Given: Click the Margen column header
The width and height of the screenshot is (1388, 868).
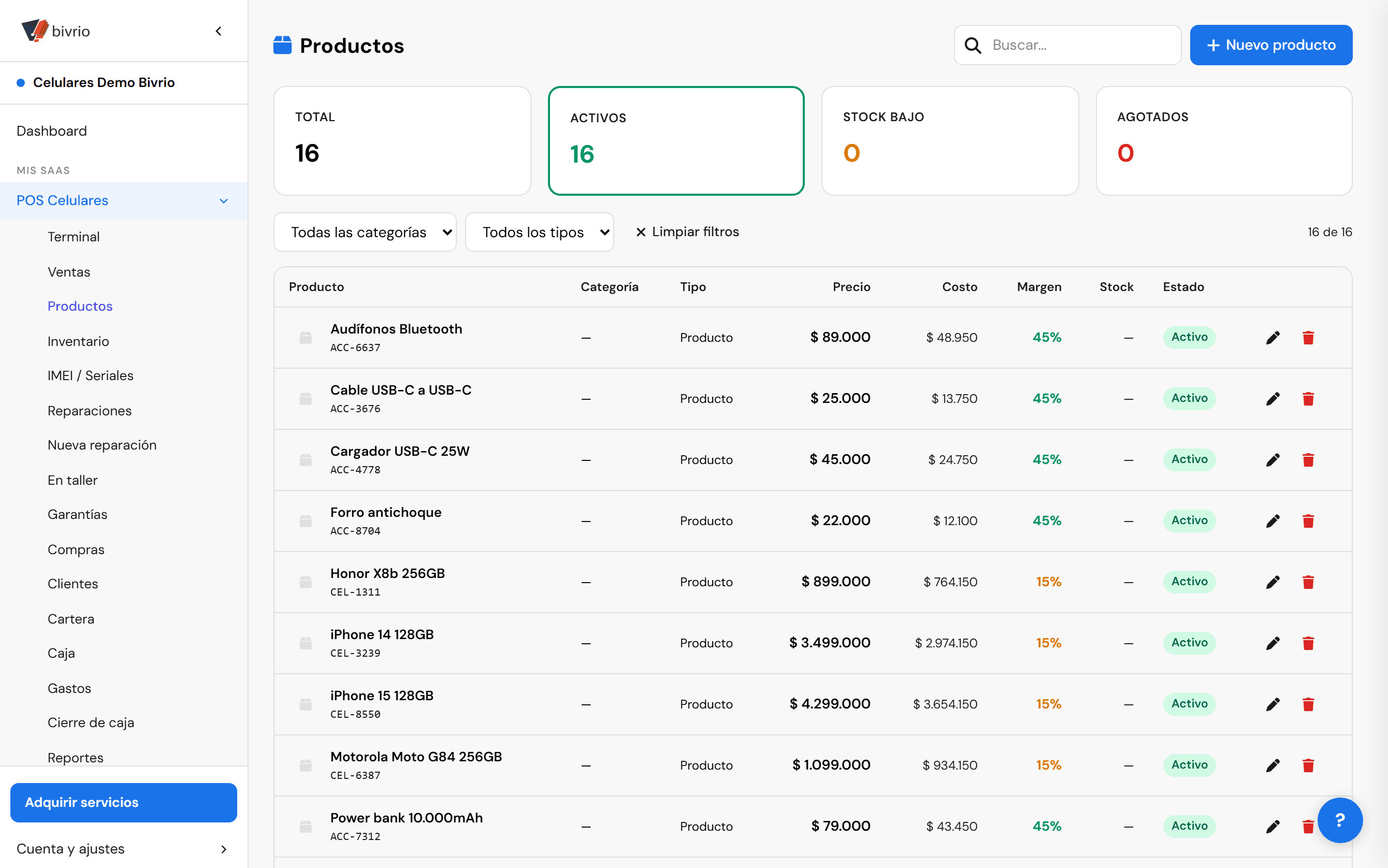Looking at the screenshot, I should coord(1039,286).
